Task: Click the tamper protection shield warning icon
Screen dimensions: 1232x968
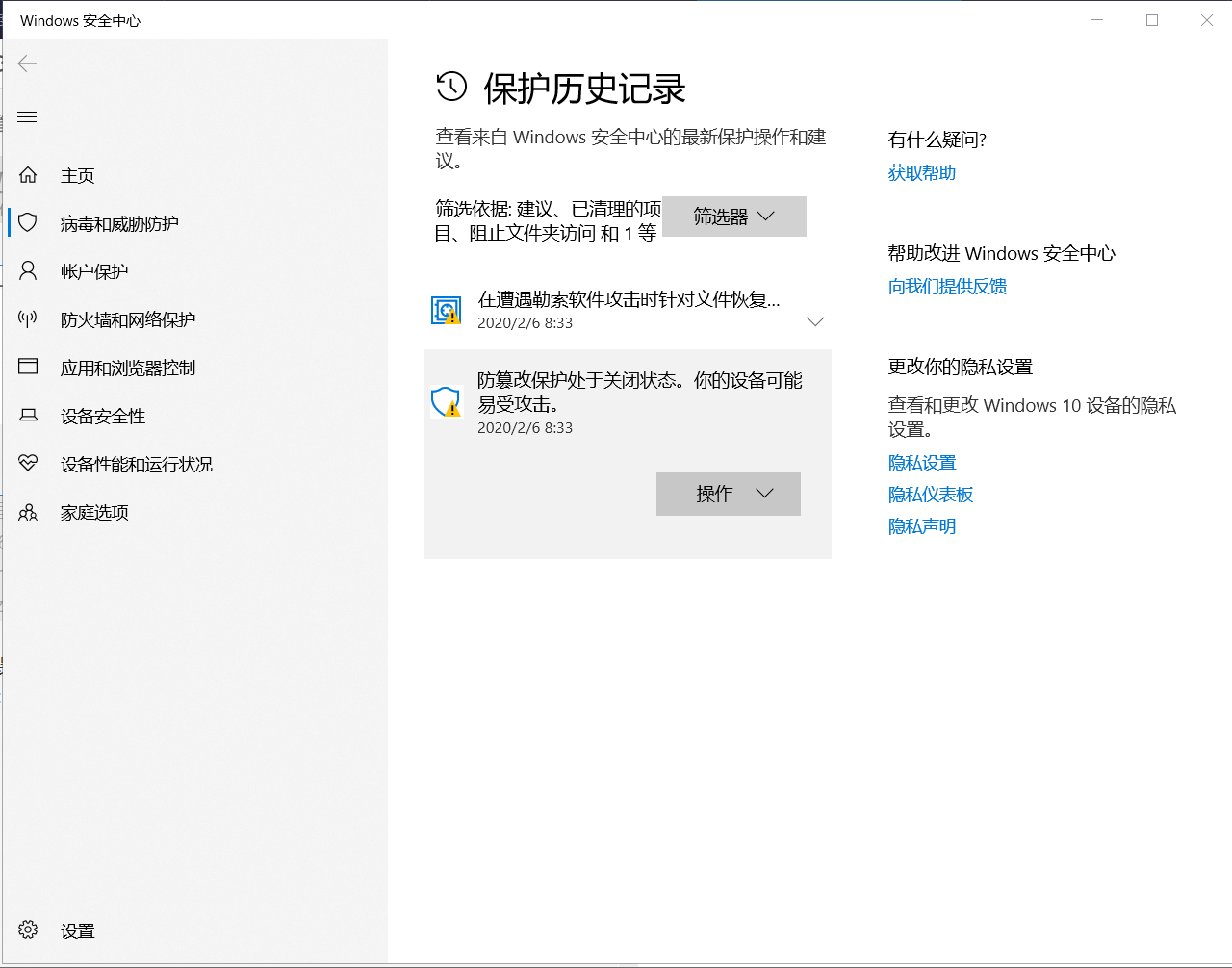Action: coord(446,402)
